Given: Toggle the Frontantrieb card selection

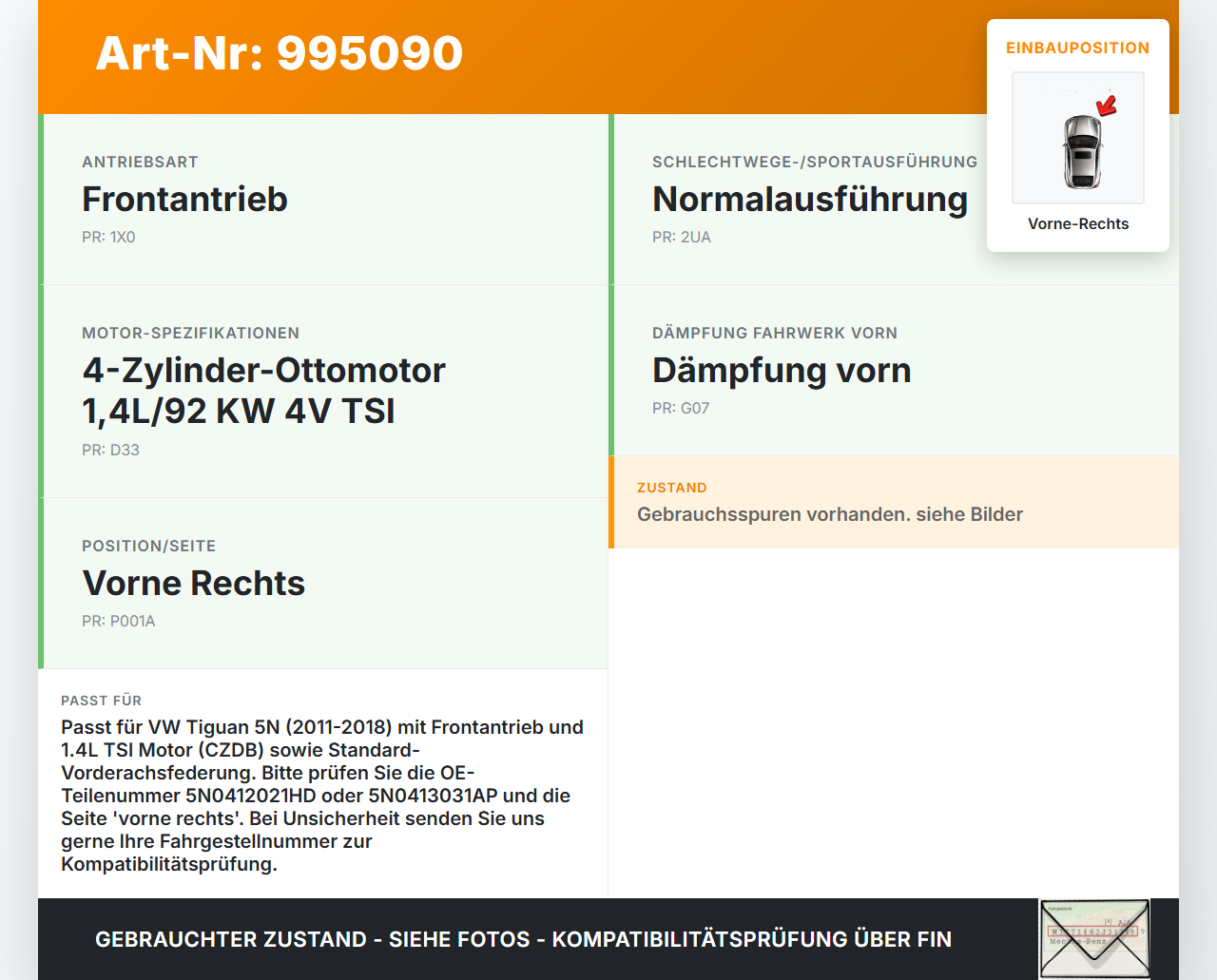Looking at the screenshot, I should [x=323, y=200].
